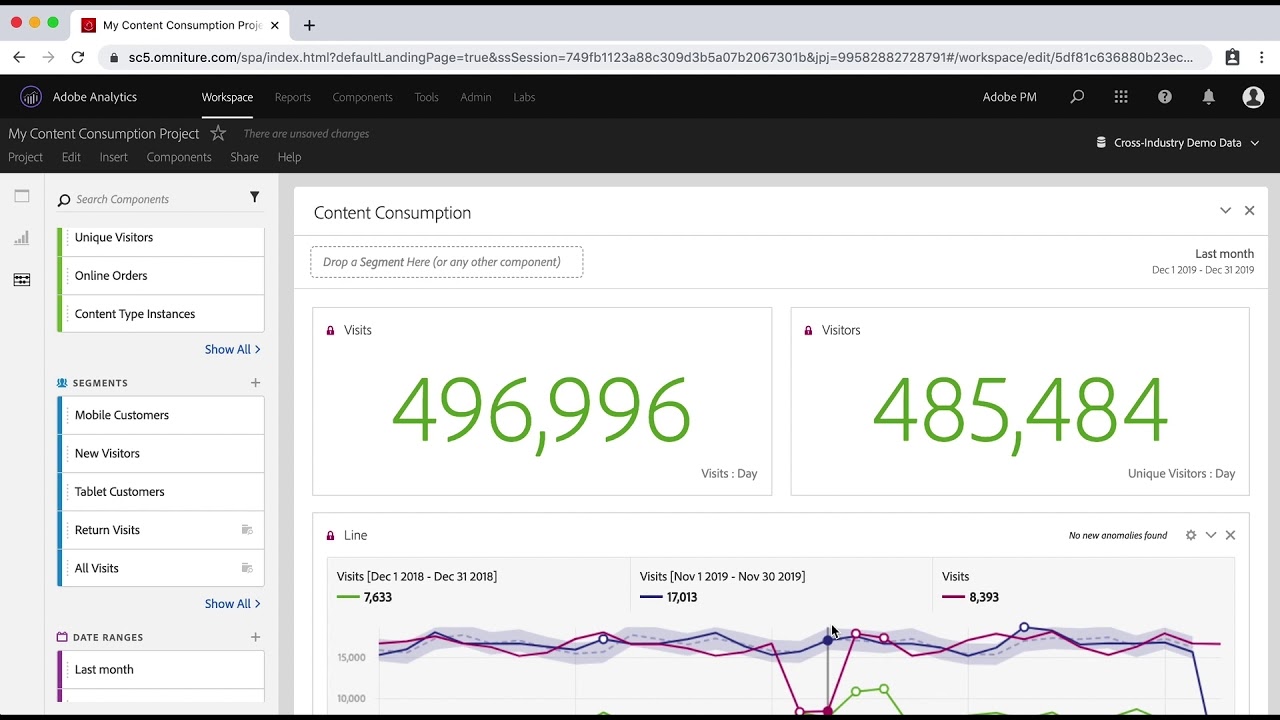
Task: Show all metrics under Content Type Instances
Action: tap(232, 349)
